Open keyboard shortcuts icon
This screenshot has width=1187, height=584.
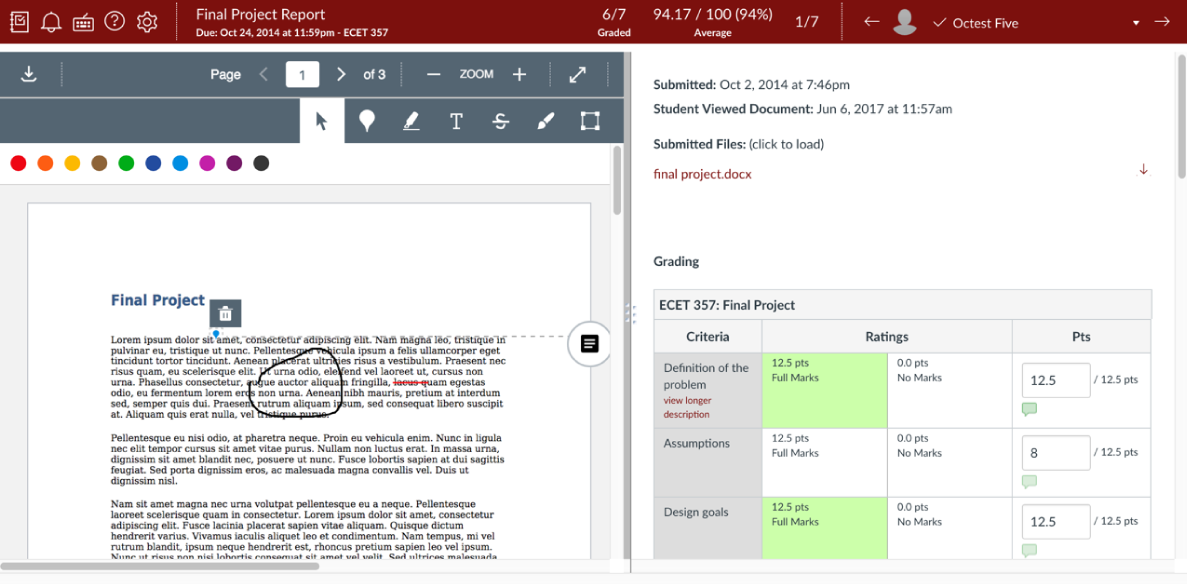tap(83, 22)
